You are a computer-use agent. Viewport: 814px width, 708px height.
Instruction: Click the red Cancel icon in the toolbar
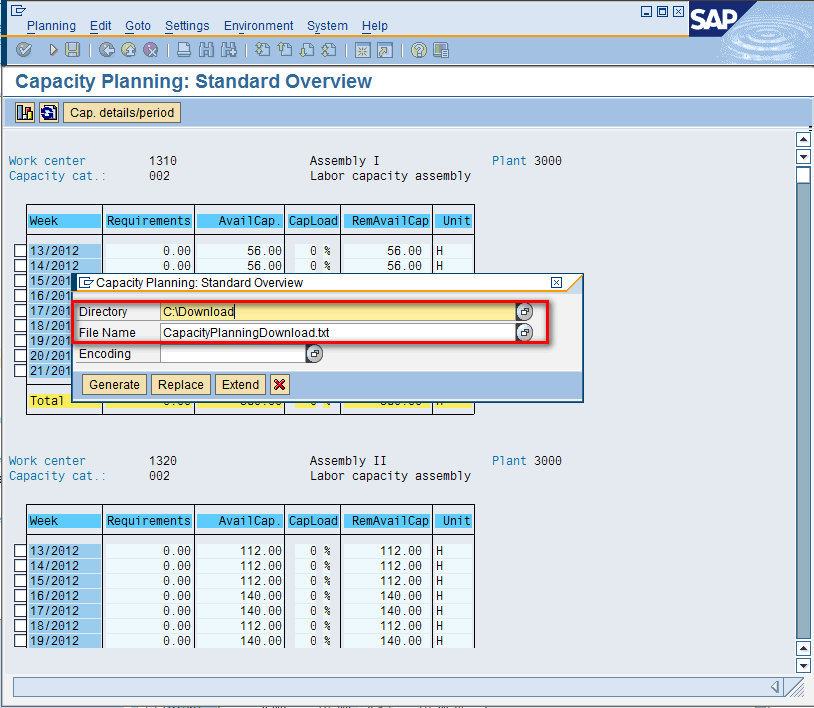pyautogui.click(x=150, y=50)
